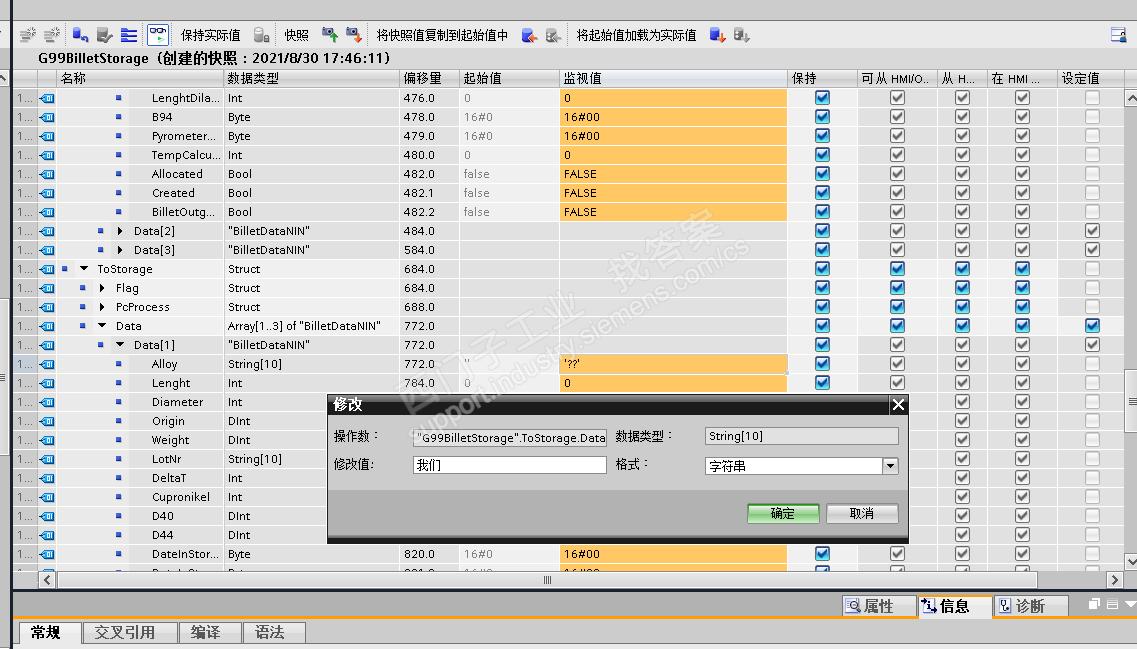Click the blue load-start-values-as-actual icon
The image size is (1137, 649).
(718, 35)
